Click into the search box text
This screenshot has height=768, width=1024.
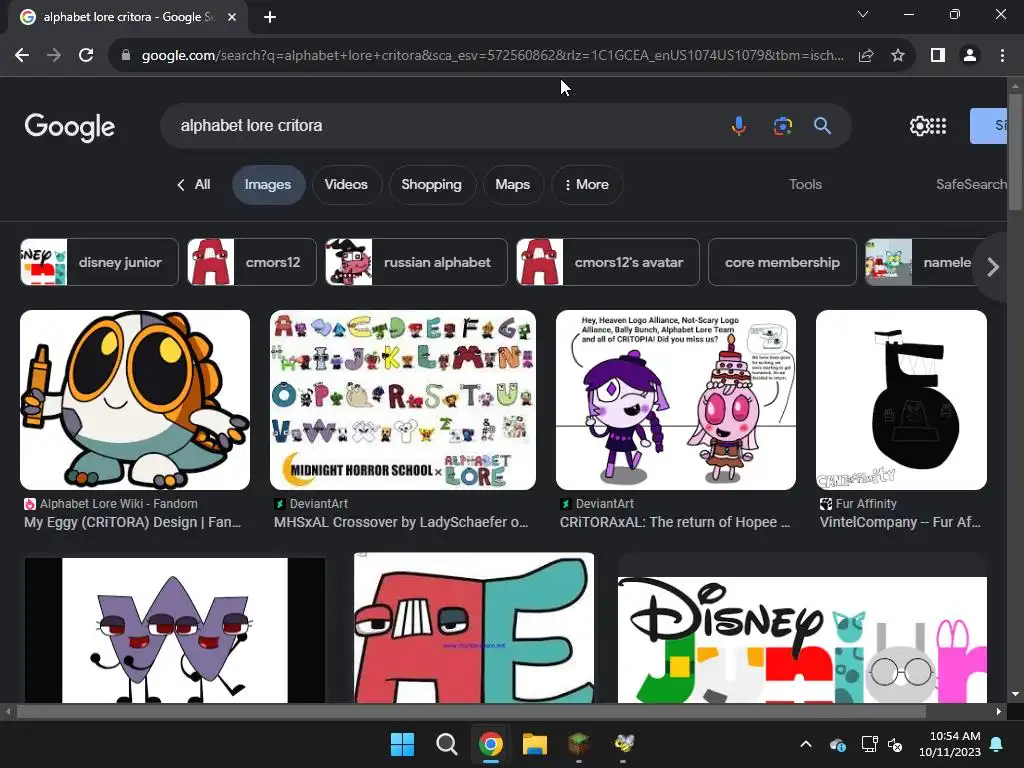[251, 125]
